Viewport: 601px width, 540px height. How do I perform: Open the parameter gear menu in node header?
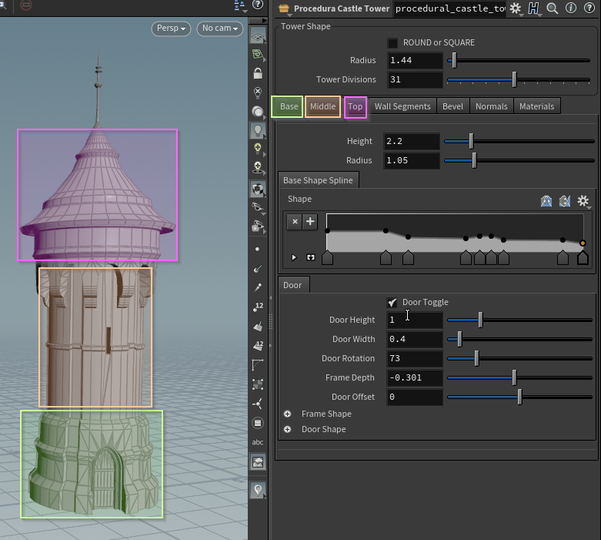(x=515, y=8)
